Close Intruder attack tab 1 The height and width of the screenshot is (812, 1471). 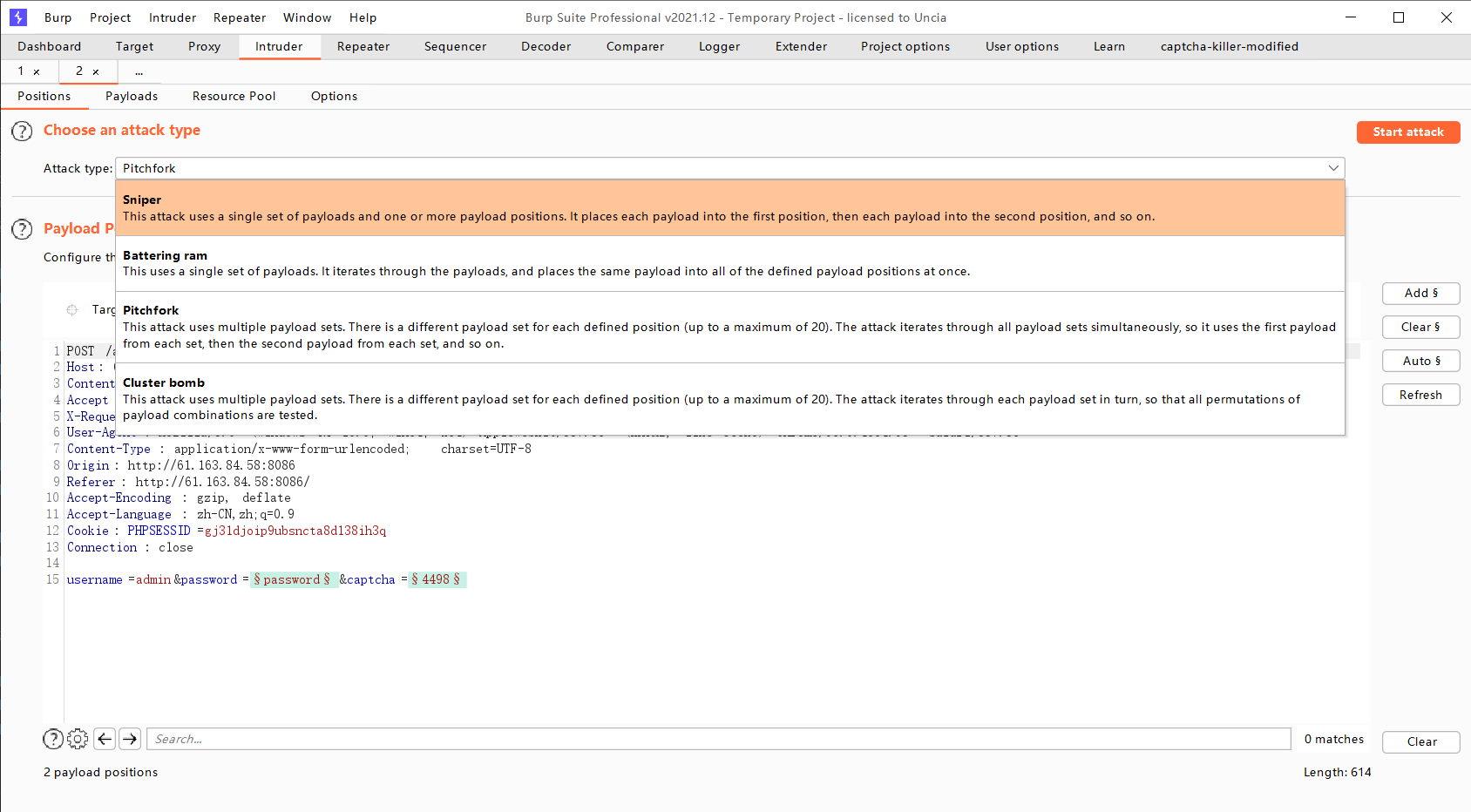point(37,71)
